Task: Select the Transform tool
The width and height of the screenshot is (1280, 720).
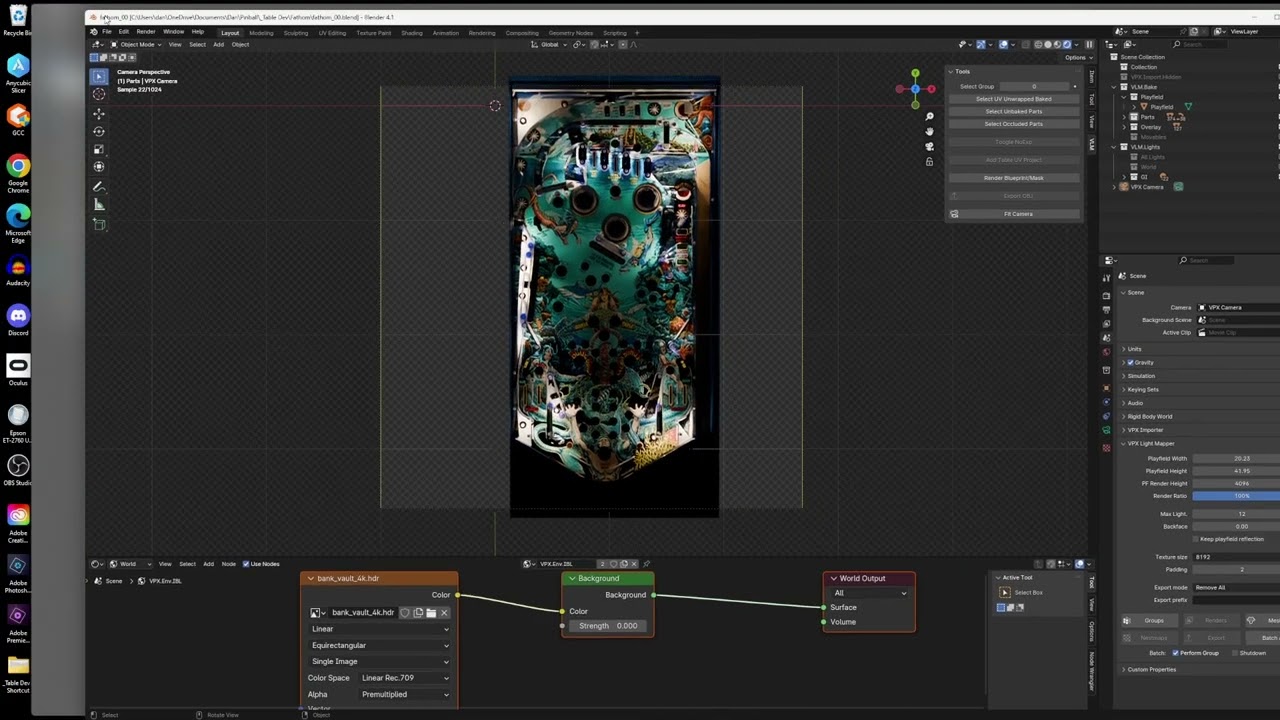Action: [99, 167]
